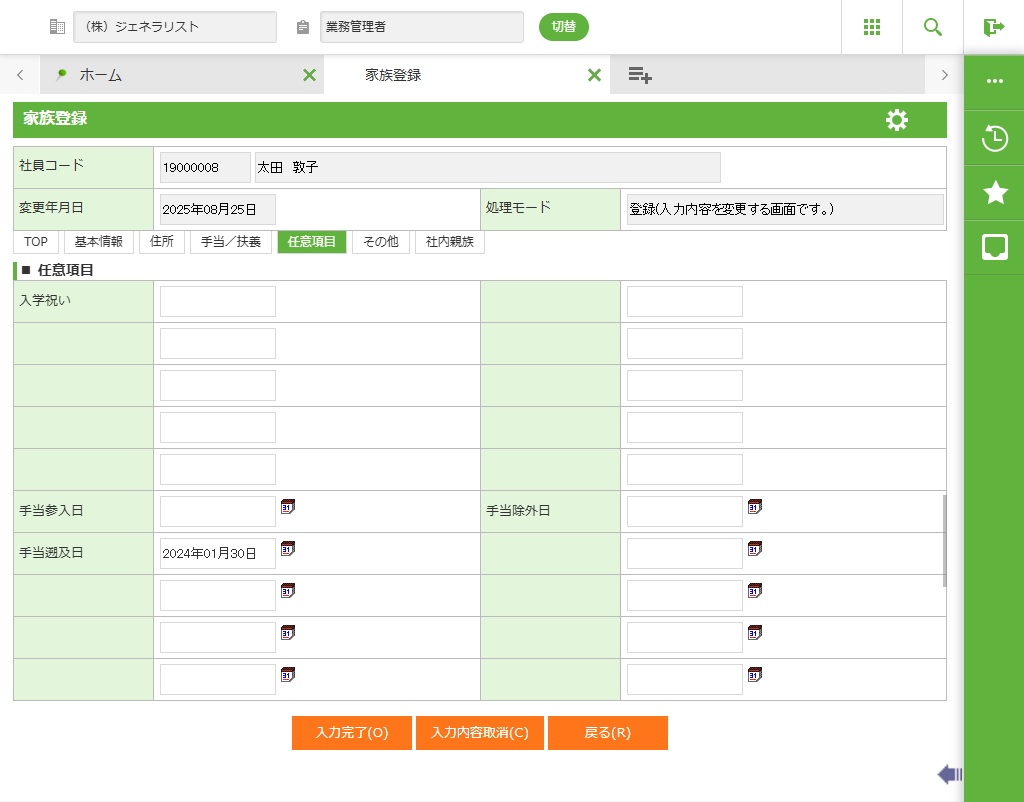Click the settings gear in 家族登録 header

click(x=897, y=120)
